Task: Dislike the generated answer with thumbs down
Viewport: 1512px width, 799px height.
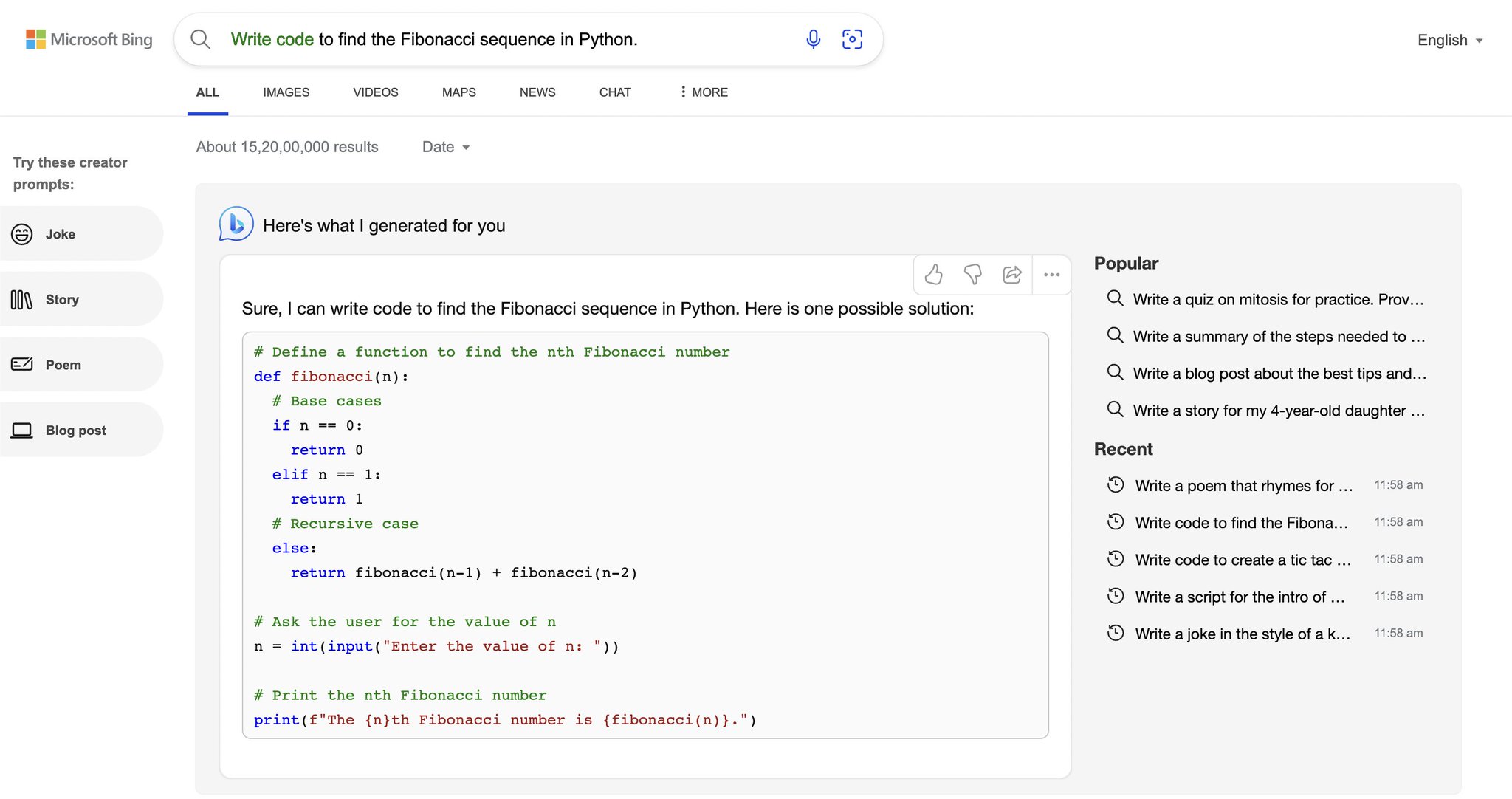Action: tap(973, 275)
